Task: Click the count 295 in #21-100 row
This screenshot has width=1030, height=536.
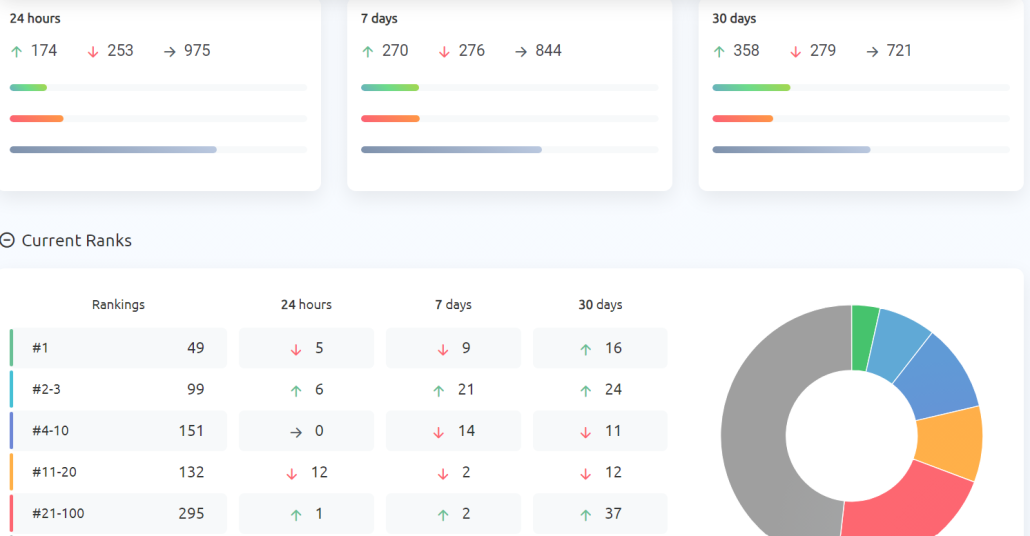Action: point(191,514)
